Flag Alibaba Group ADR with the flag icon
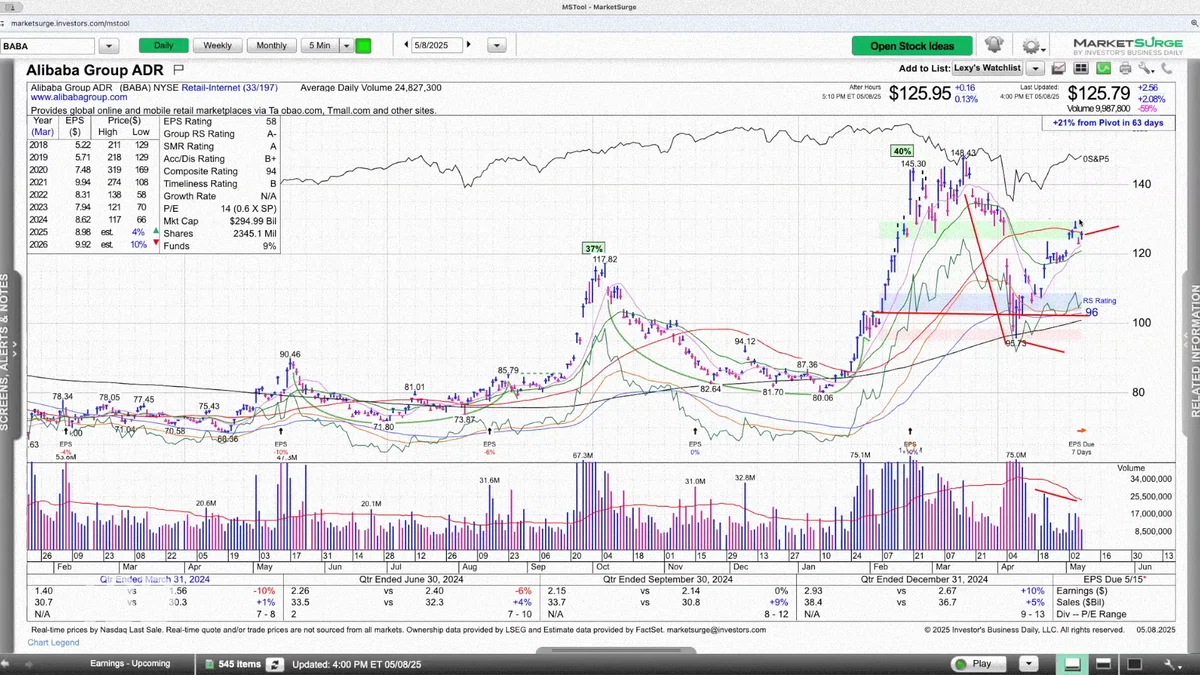The image size is (1200, 675). pos(179,69)
